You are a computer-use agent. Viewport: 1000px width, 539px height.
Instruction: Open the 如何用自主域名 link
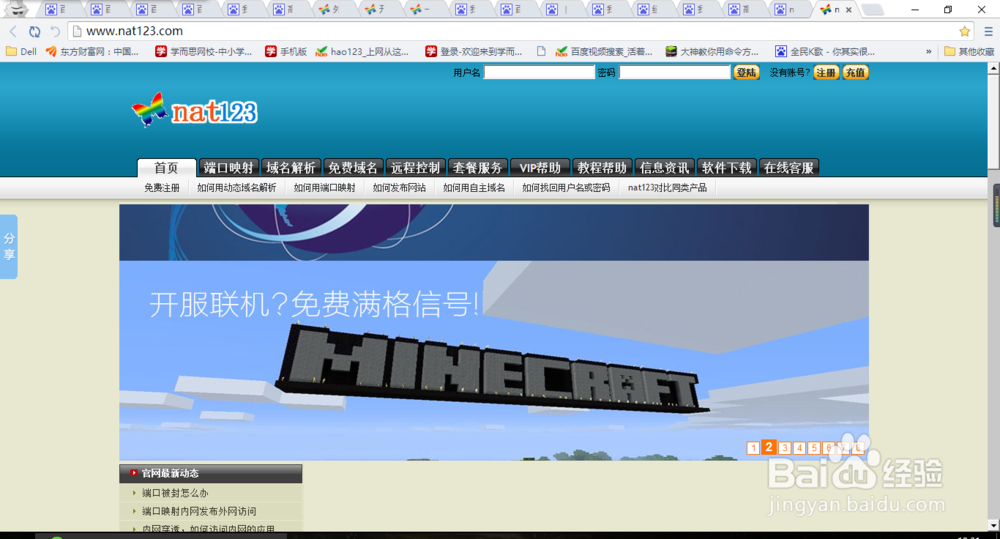474,188
